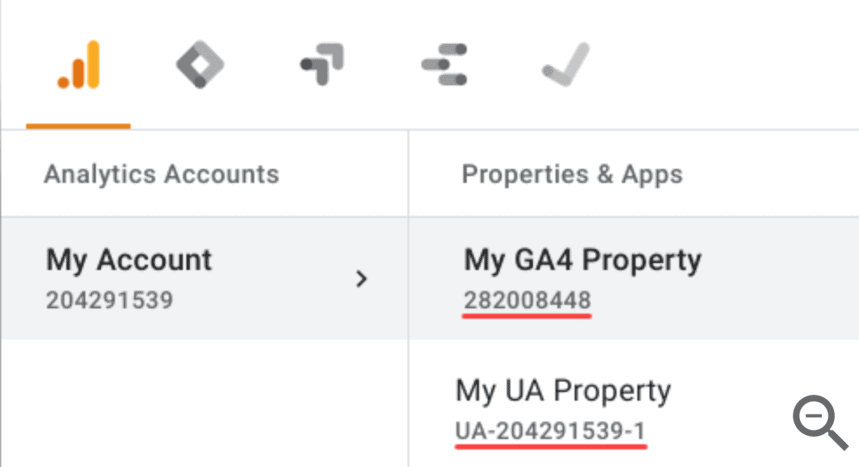Screen dimensions: 859x467
Task: Click the red underline beneath UA-204291539-1
Action: tap(550, 446)
